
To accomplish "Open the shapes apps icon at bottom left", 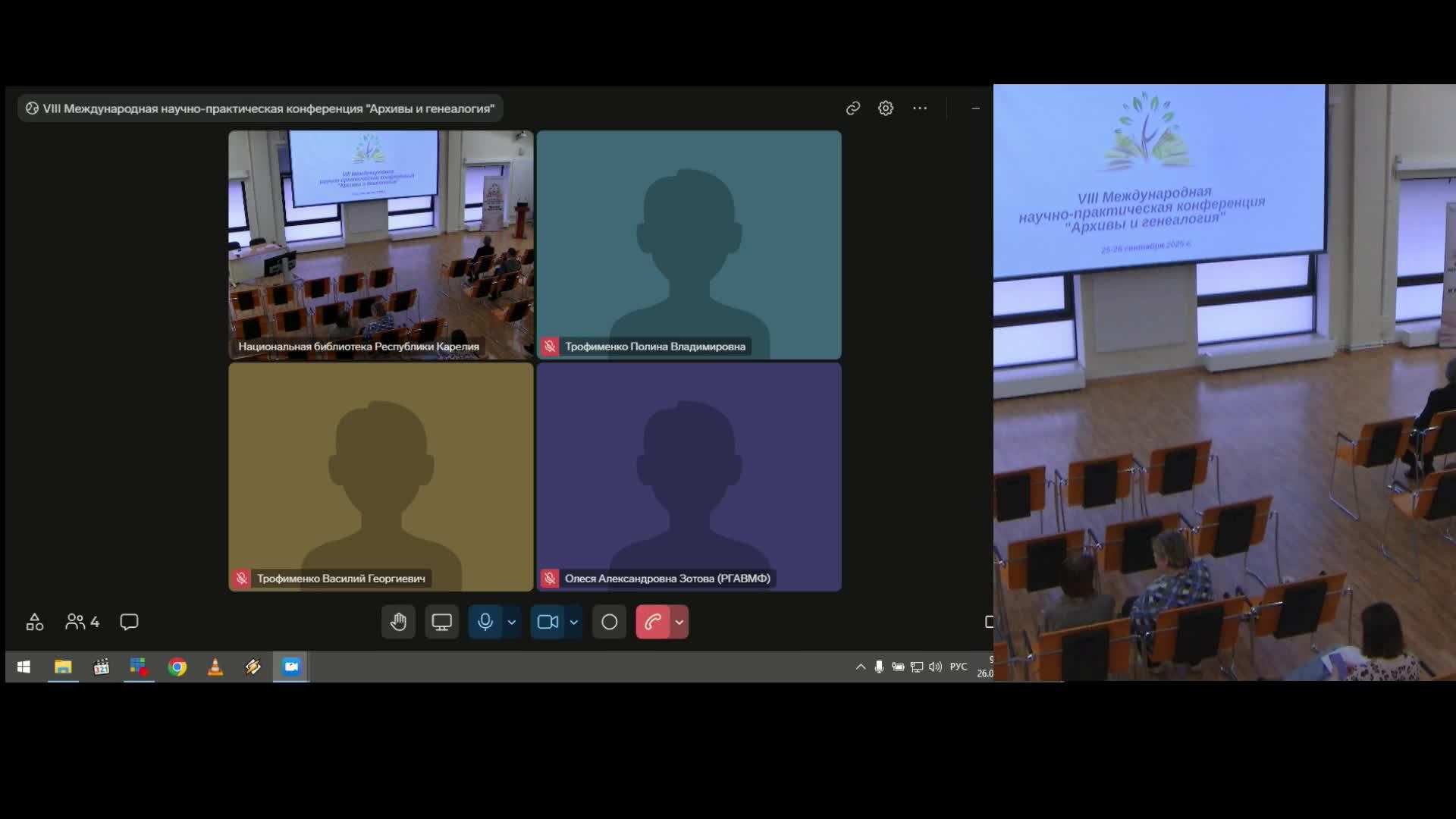I will (x=35, y=623).
